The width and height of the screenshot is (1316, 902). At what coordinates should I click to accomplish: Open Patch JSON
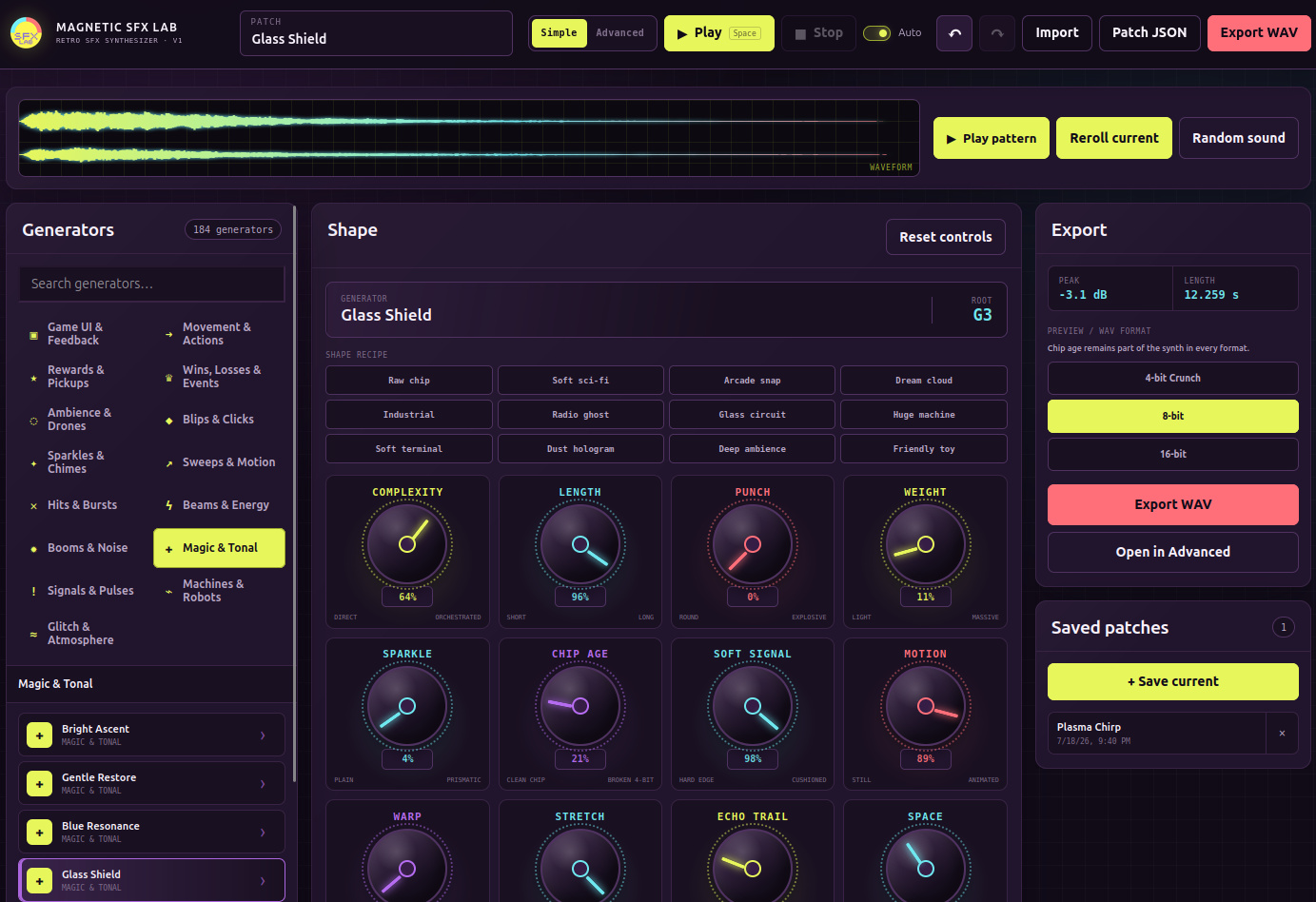(x=1149, y=33)
